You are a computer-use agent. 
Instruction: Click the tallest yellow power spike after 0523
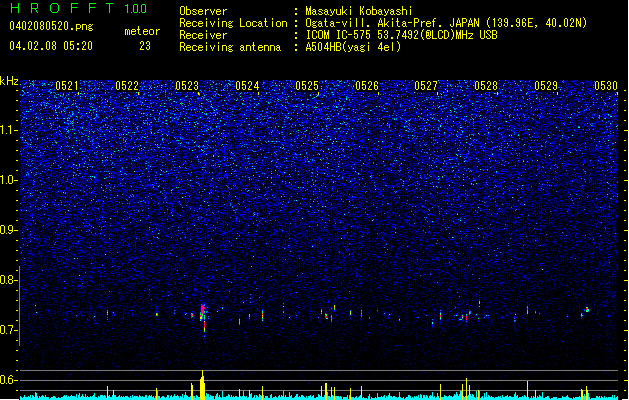point(203,385)
